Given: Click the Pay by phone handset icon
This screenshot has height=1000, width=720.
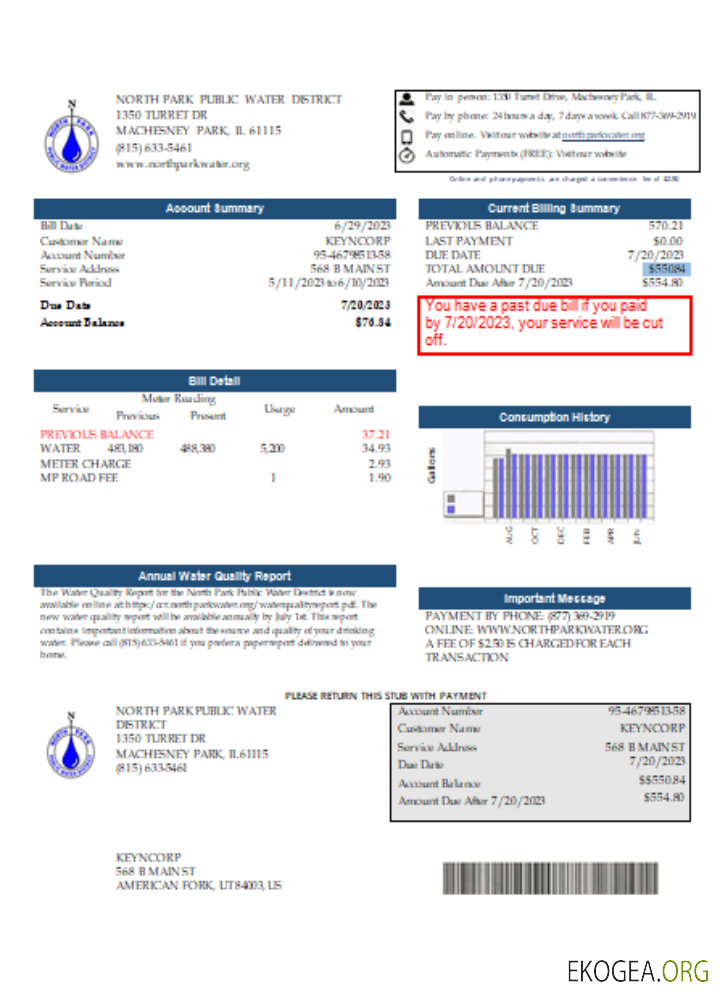Looking at the screenshot, I should [x=407, y=117].
